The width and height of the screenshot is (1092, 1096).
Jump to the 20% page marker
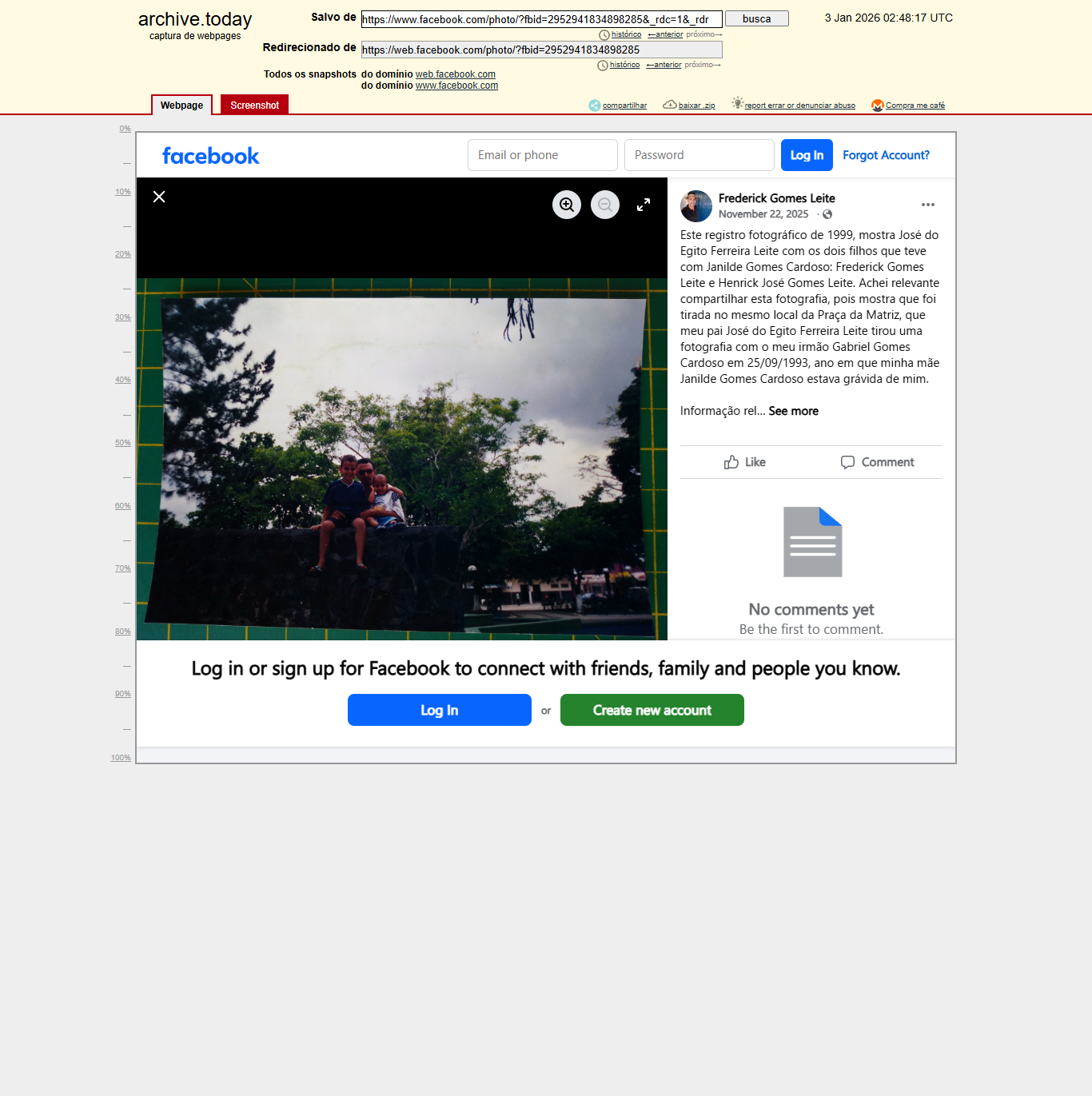(123, 254)
